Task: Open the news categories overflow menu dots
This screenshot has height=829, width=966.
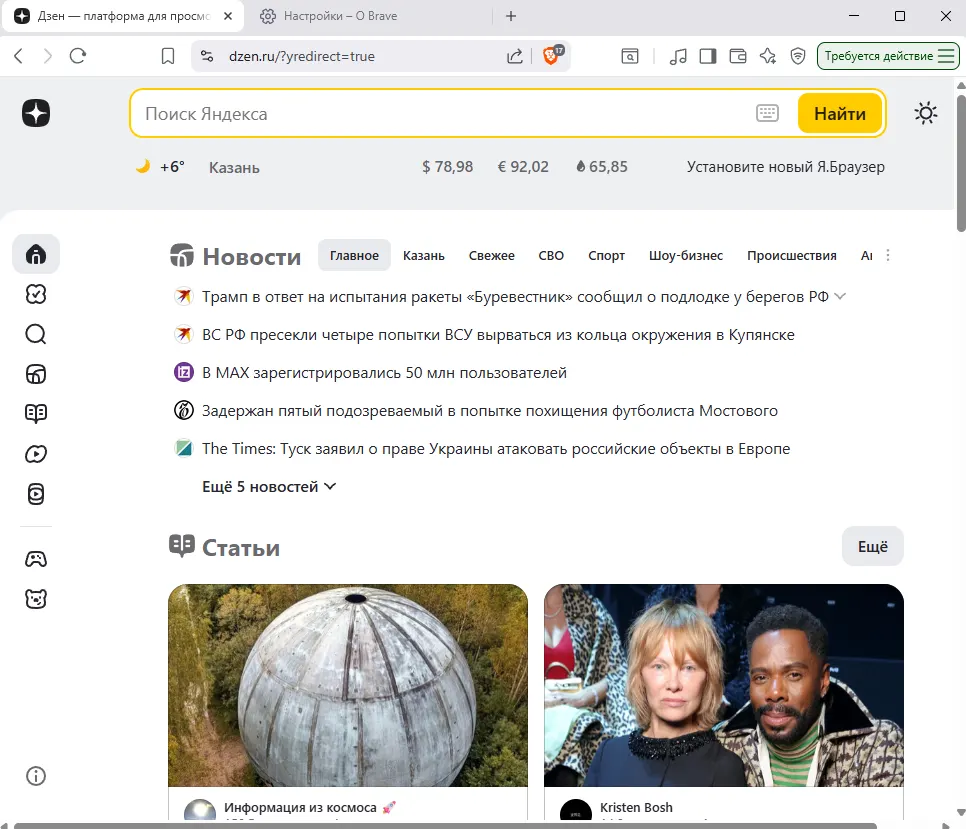Action: [888, 255]
